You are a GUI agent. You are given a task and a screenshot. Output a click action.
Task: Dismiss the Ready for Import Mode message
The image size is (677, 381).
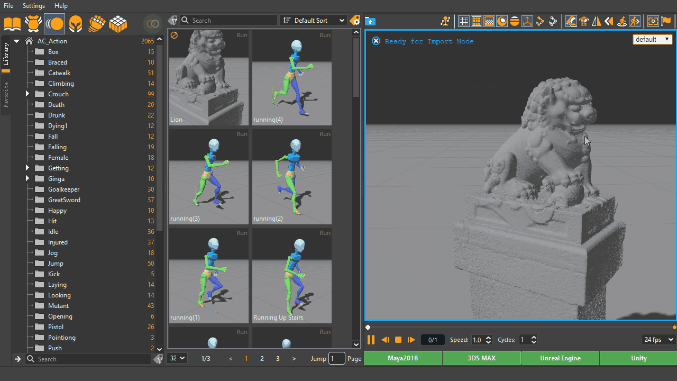(x=376, y=41)
